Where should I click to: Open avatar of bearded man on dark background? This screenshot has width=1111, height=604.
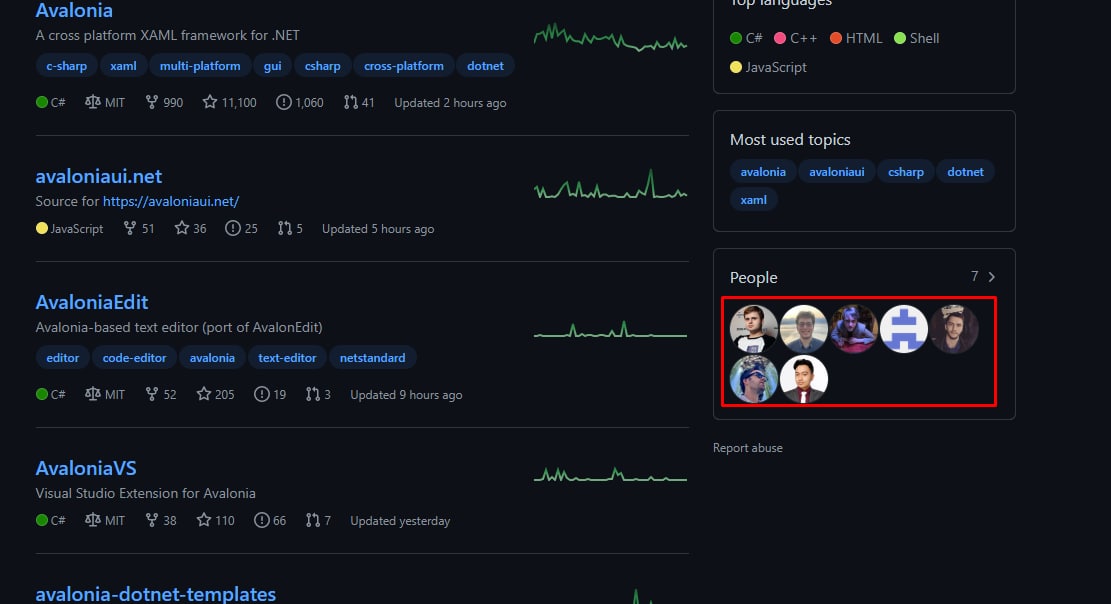coord(954,329)
